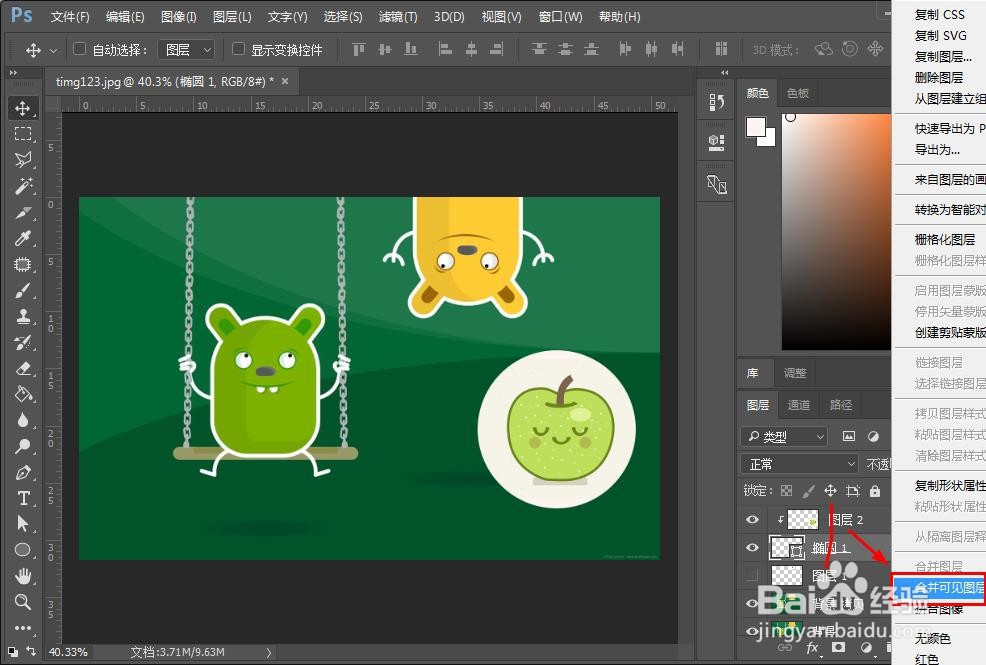Viewport: 986px width, 665px height.
Task: Expand the toolbox double-arrow at top
Action: coord(13,73)
